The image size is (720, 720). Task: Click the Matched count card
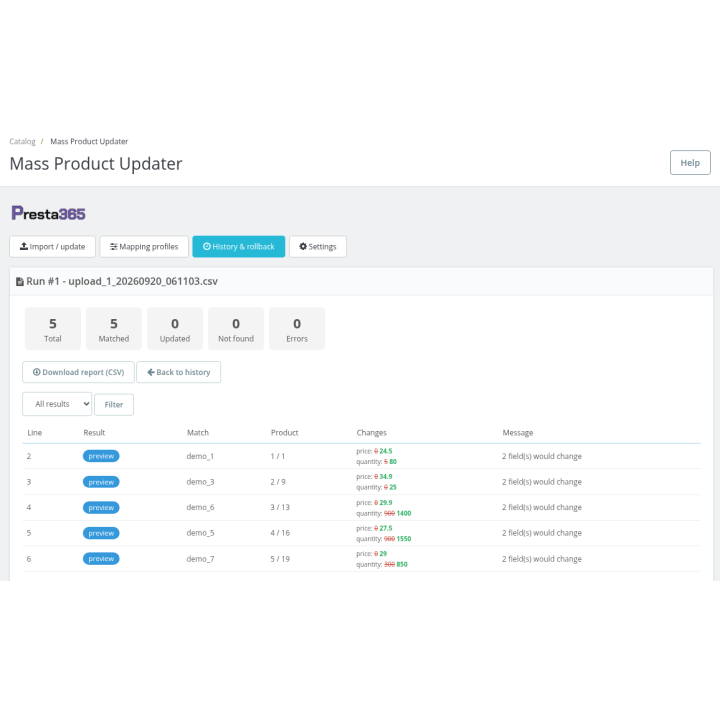coord(114,329)
